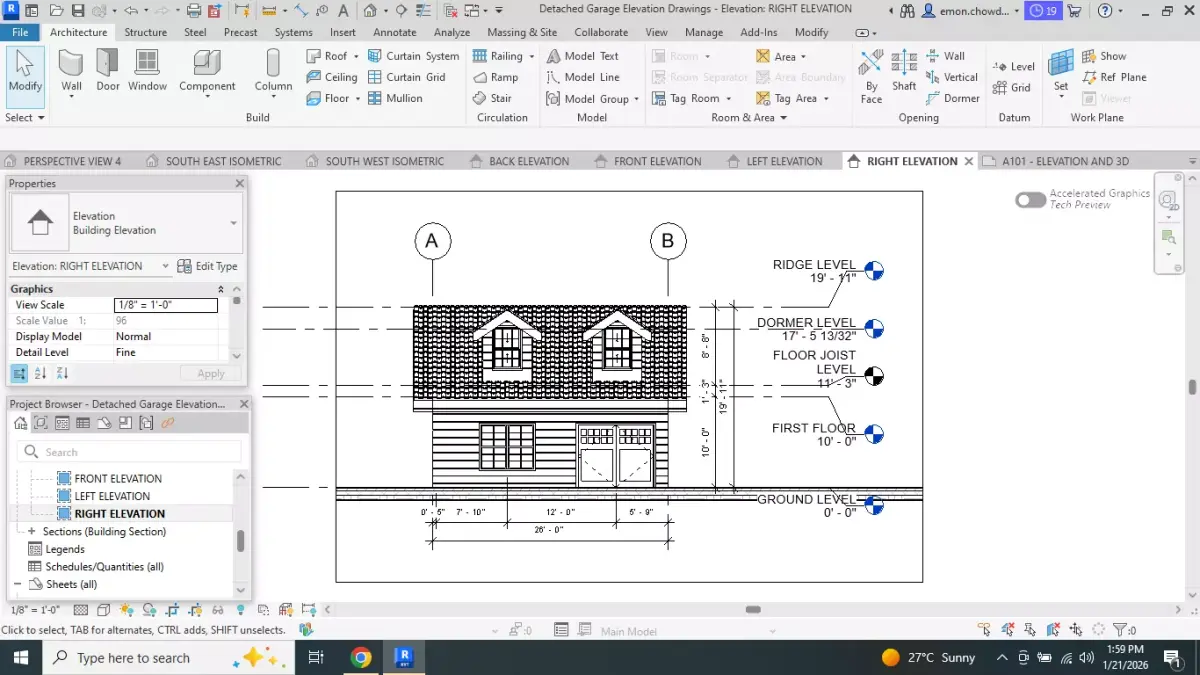
Task: Open the Roof tool dropdown arrow
Action: coord(356,56)
